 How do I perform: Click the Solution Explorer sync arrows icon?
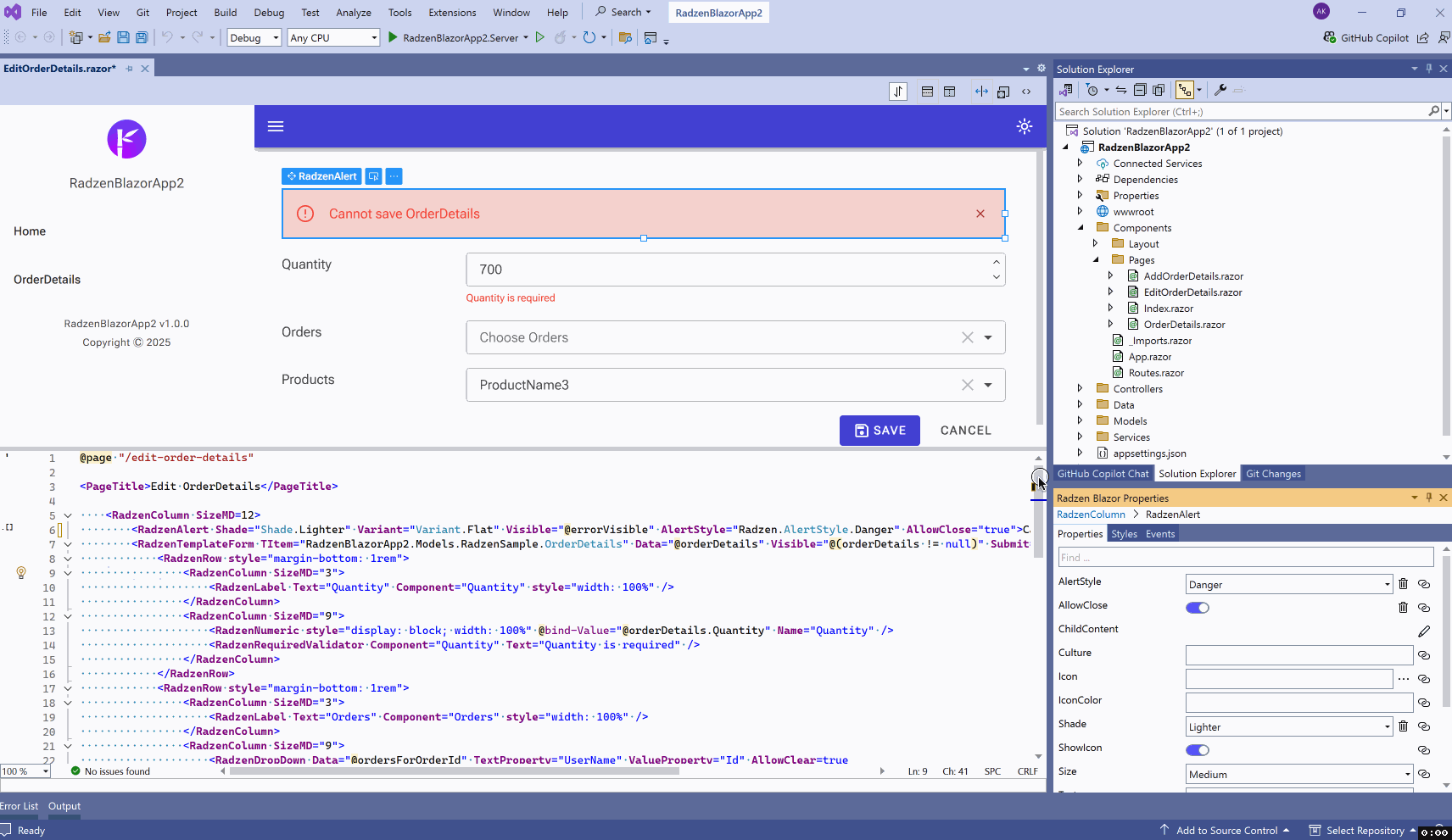1121,90
